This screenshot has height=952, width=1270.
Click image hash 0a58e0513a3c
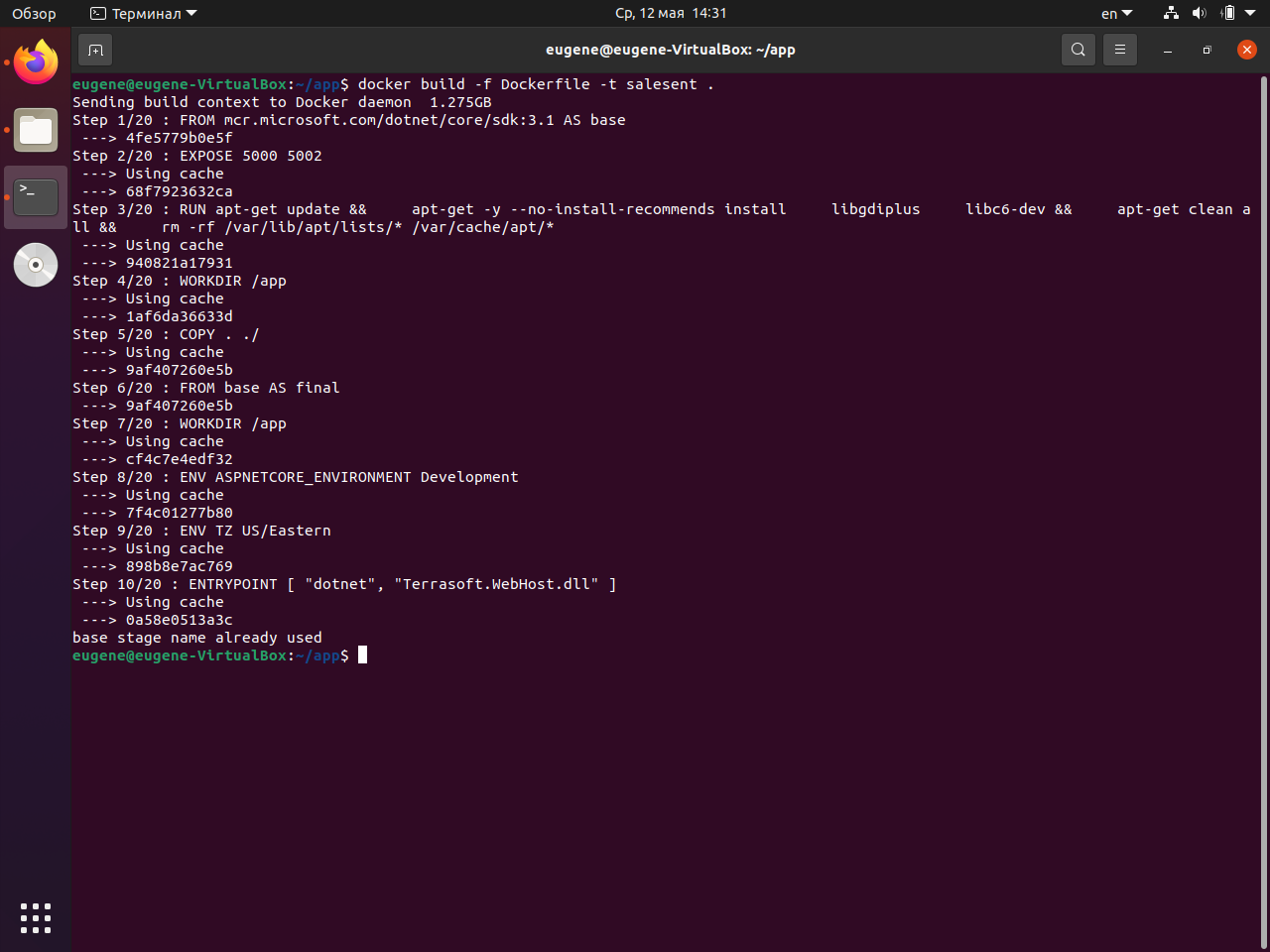(x=180, y=620)
